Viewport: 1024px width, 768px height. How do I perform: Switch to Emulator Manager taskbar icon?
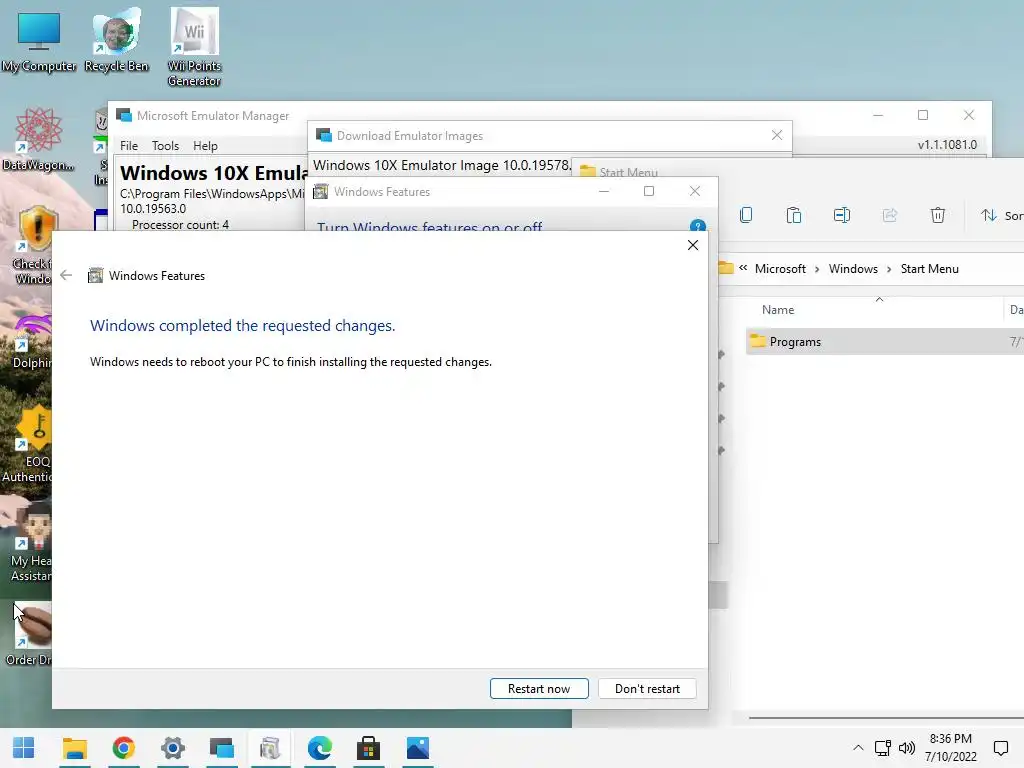222,748
